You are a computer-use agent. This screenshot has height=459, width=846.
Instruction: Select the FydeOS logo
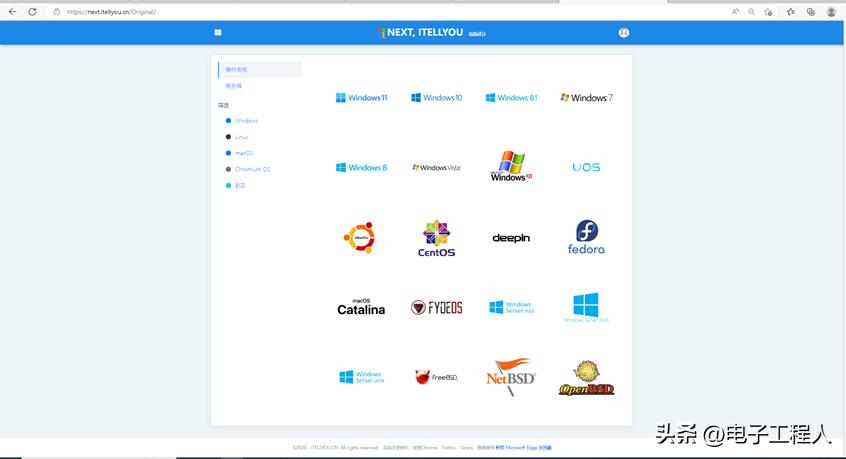click(x=436, y=307)
